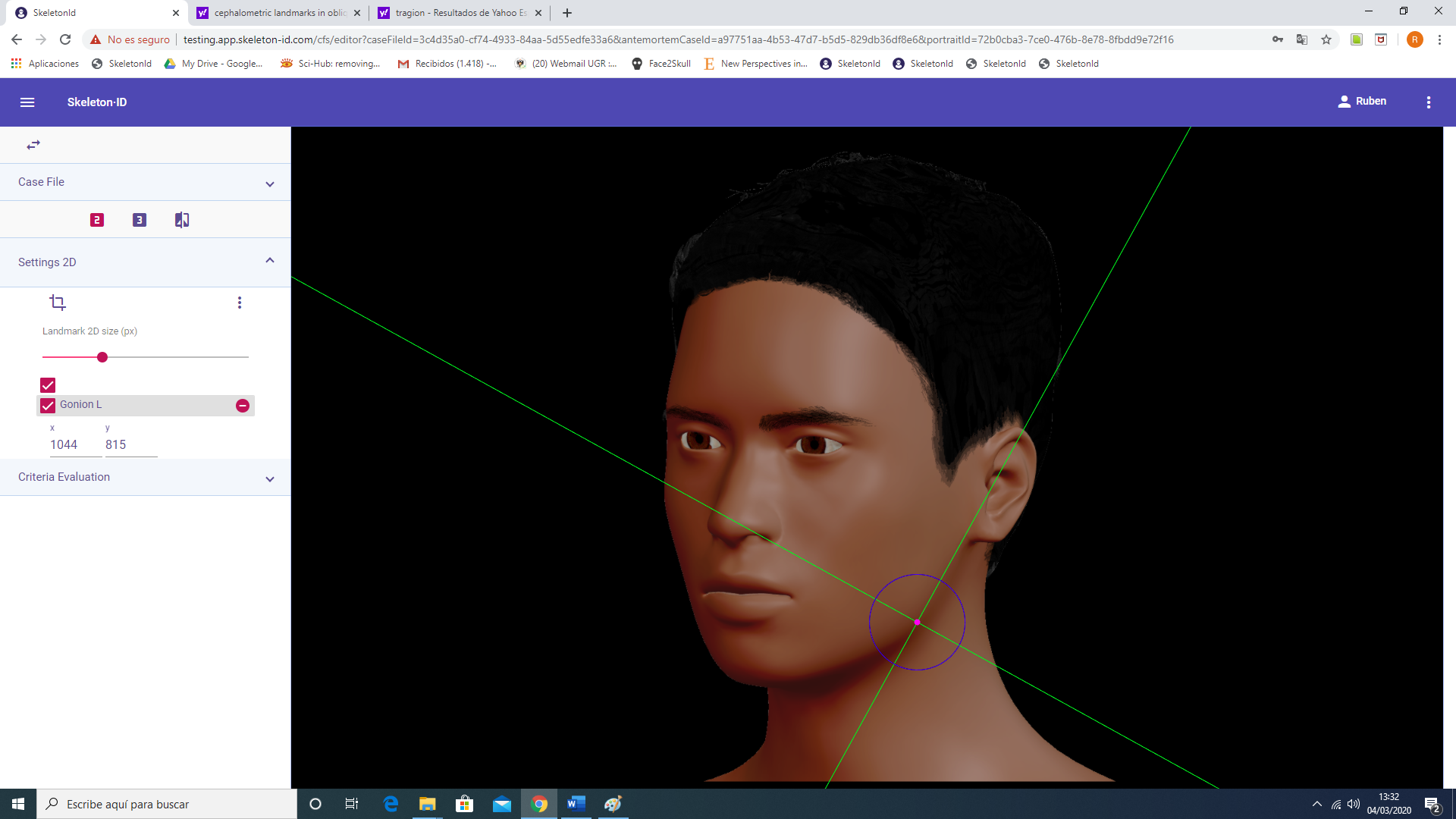1456x819 pixels.
Task: Expand the Case File section
Action: [x=270, y=183]
